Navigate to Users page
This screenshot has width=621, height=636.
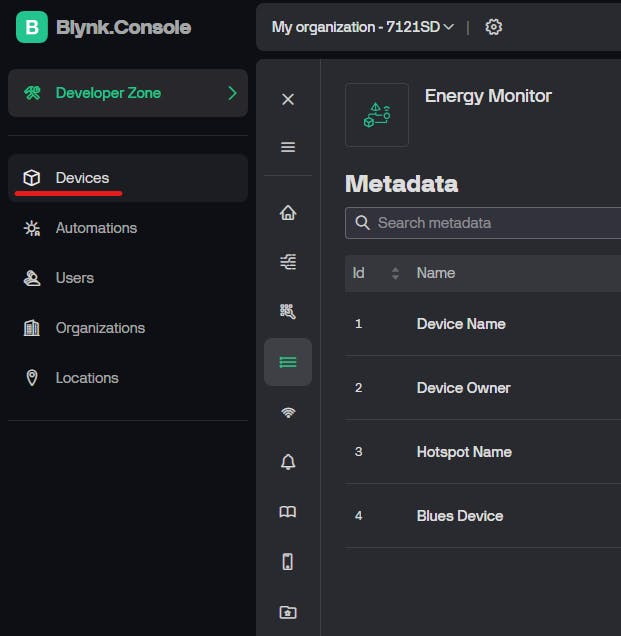click(75, 278)
